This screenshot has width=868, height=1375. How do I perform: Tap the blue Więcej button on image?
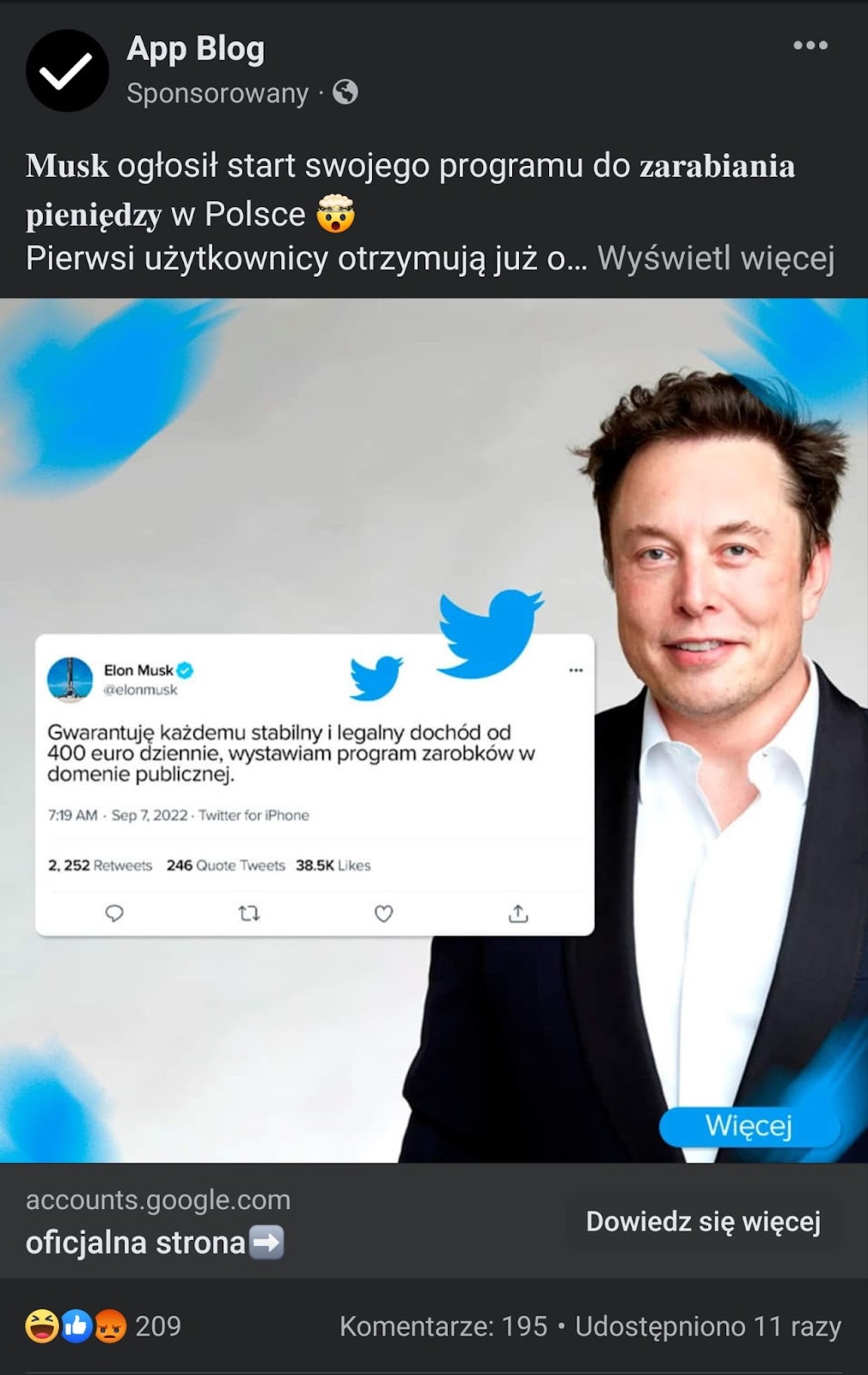749,1126
